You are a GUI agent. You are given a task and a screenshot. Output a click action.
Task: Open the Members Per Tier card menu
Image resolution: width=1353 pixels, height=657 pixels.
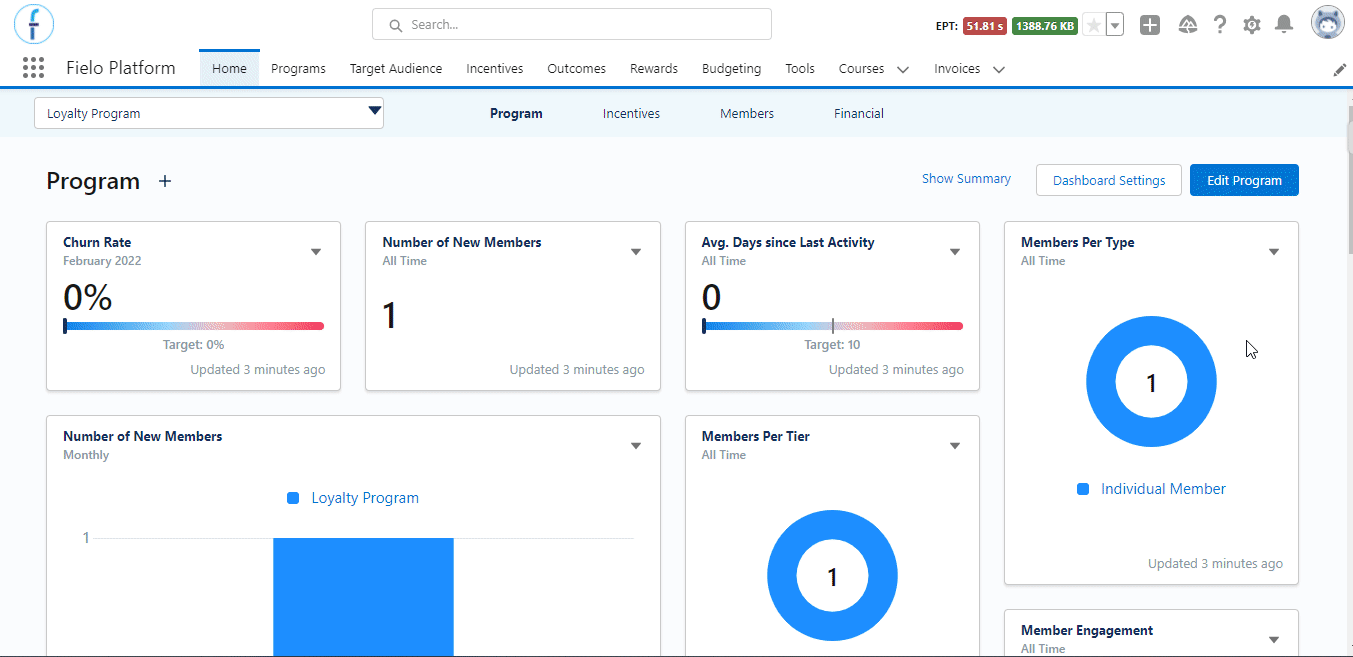pyautogui.click(x=954, y=446)
